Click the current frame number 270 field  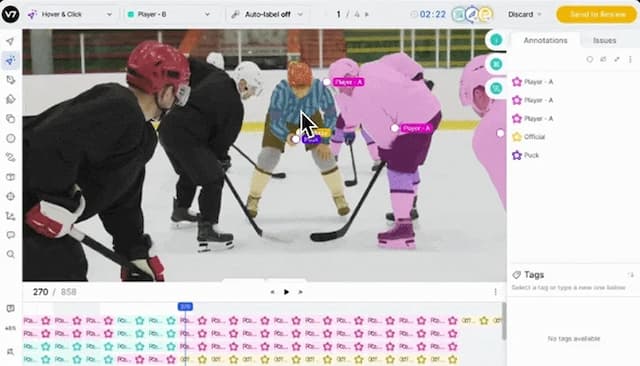40,292
